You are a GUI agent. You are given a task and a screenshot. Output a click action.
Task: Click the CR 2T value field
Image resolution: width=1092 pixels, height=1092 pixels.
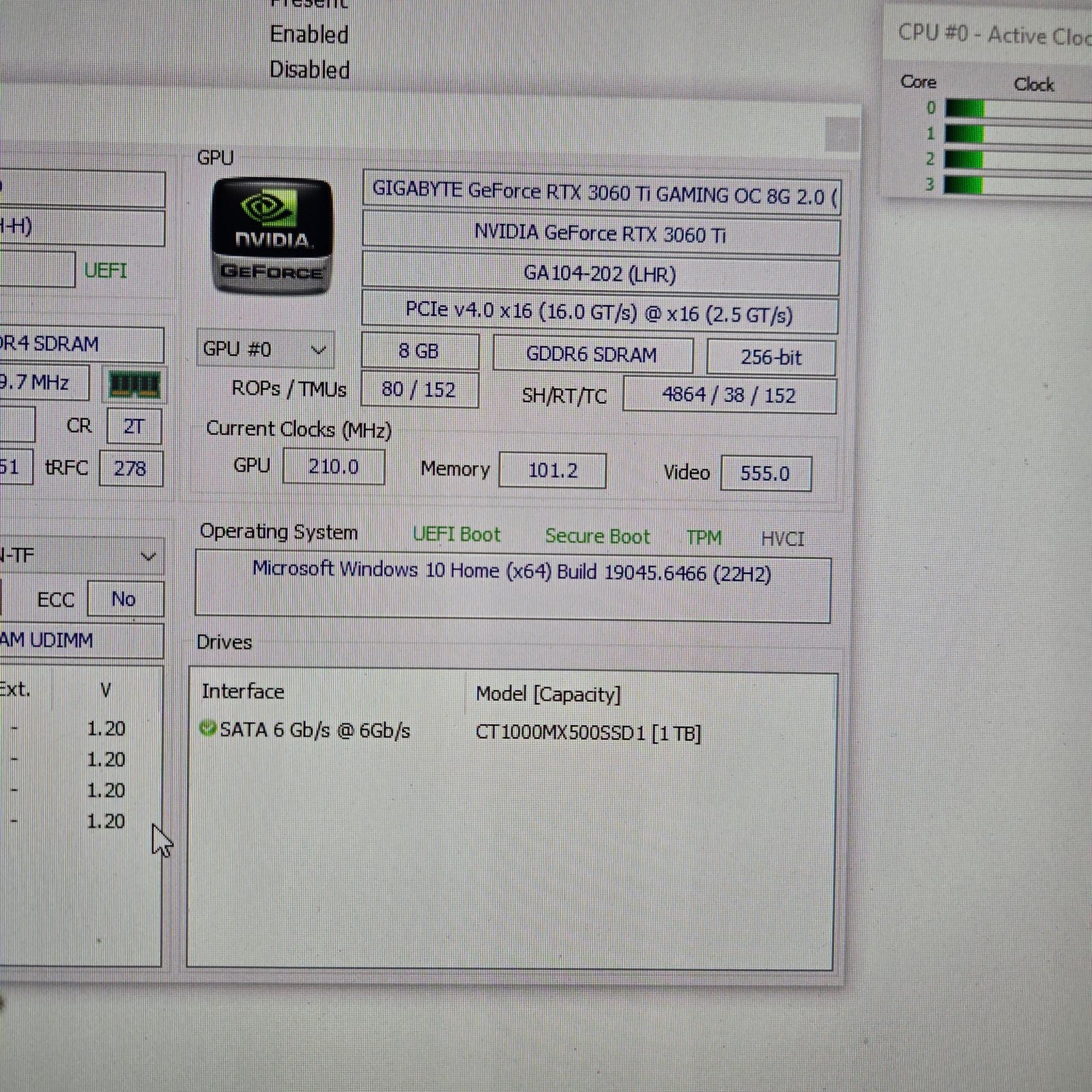coord(134,427)
